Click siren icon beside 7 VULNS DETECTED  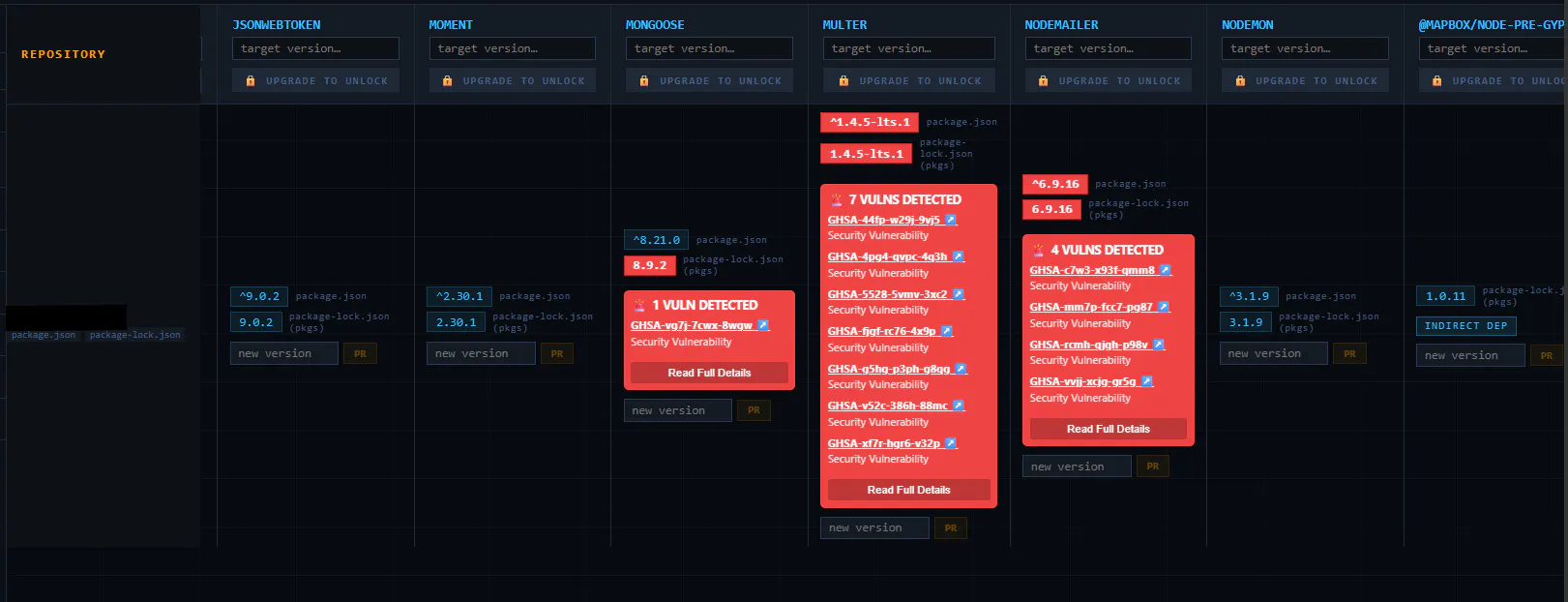coord(837,199)
